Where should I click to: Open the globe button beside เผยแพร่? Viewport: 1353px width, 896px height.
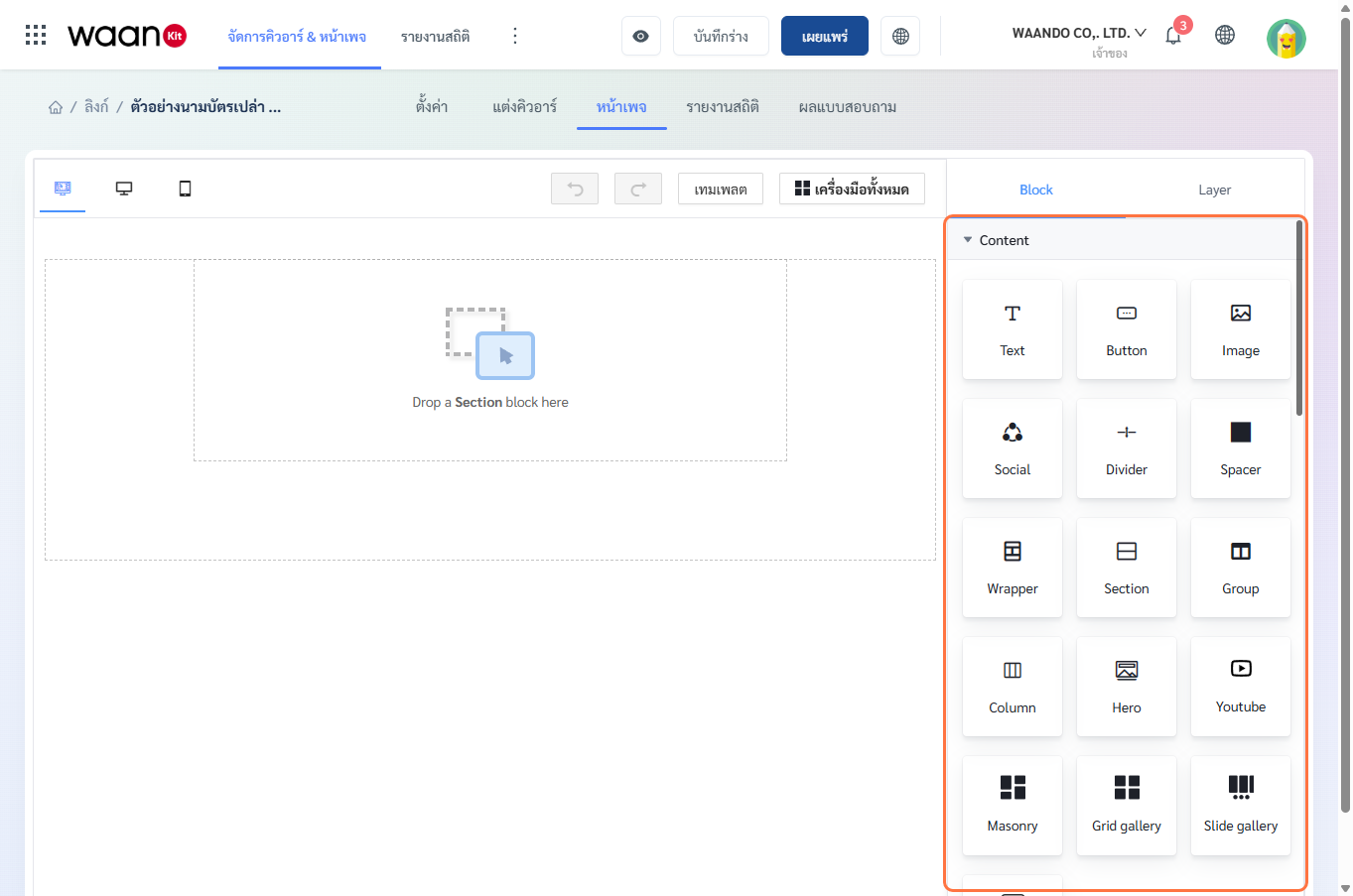click(900, 36)
